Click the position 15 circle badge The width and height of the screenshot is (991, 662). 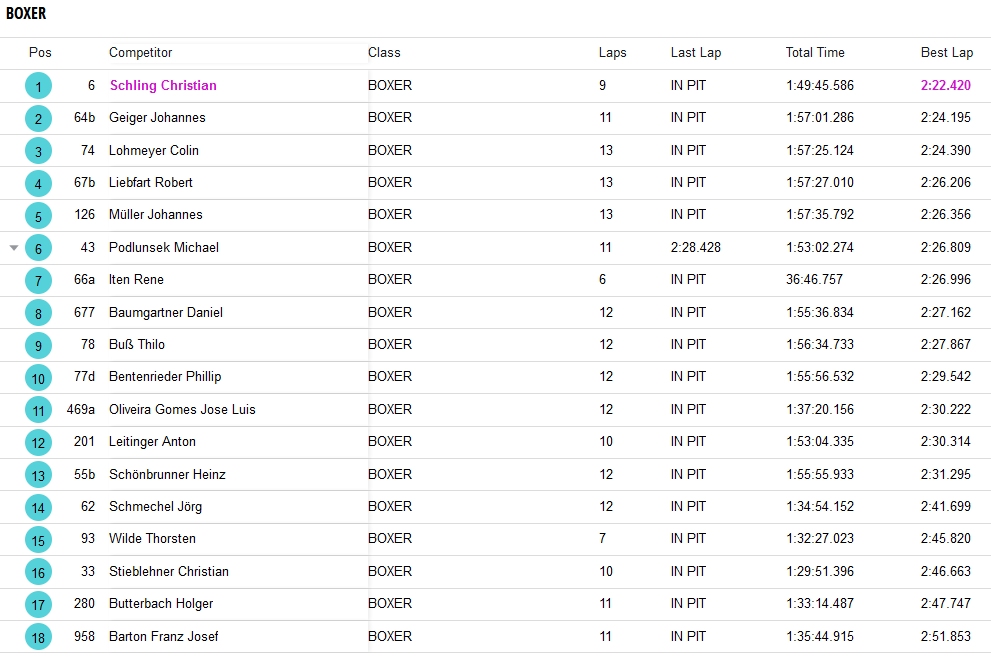[38, 540]
